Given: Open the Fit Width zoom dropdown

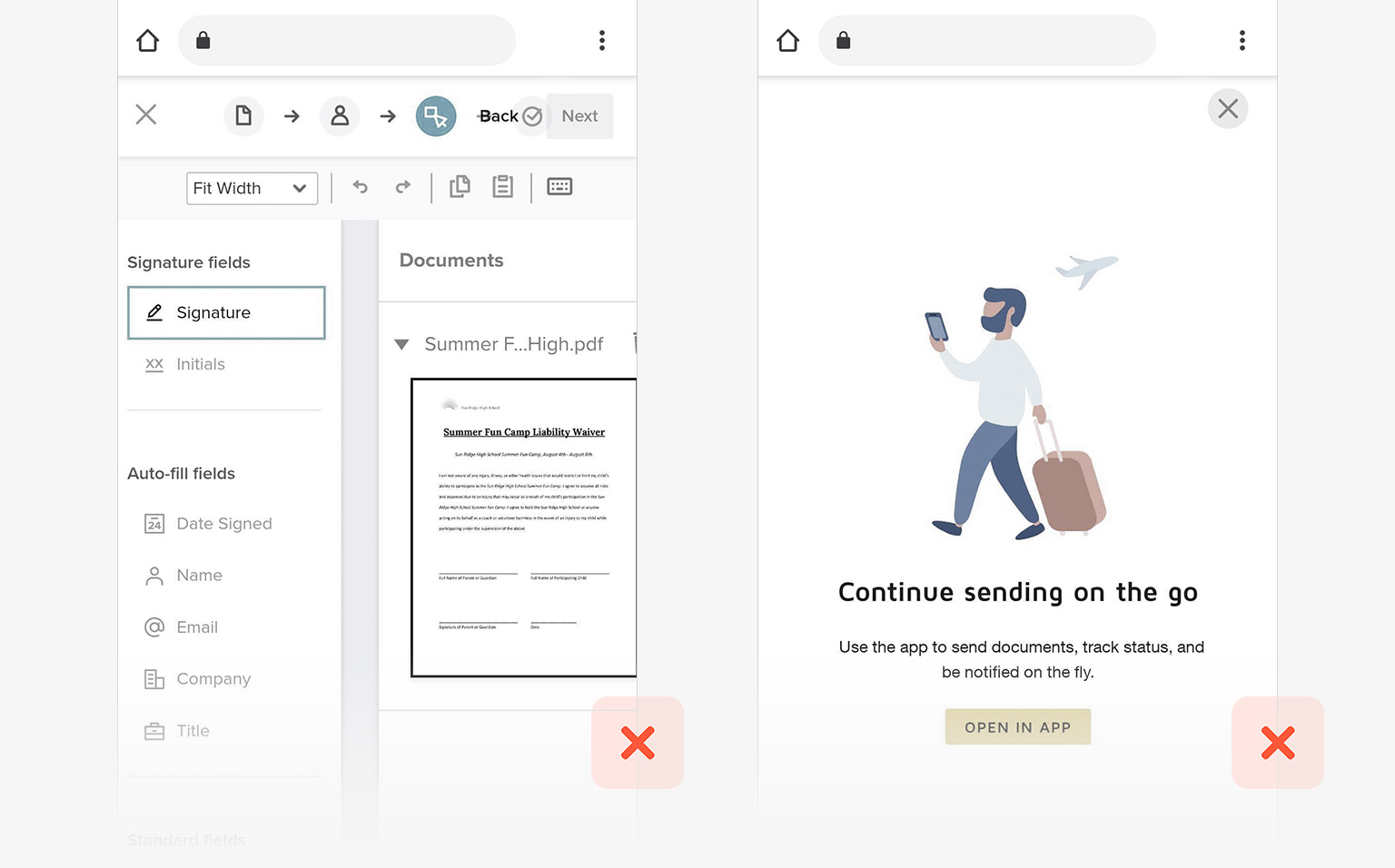Looking at the screenshot, I should click(252, 188).
